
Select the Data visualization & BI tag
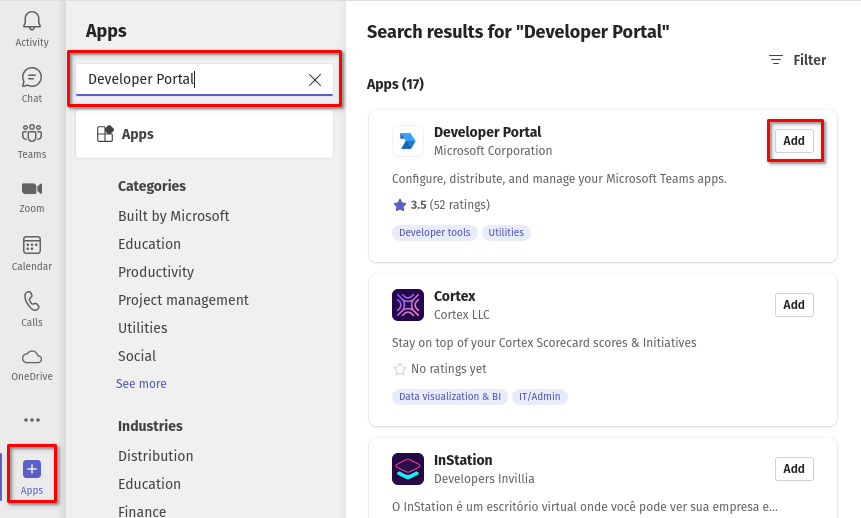coord(450,397)
